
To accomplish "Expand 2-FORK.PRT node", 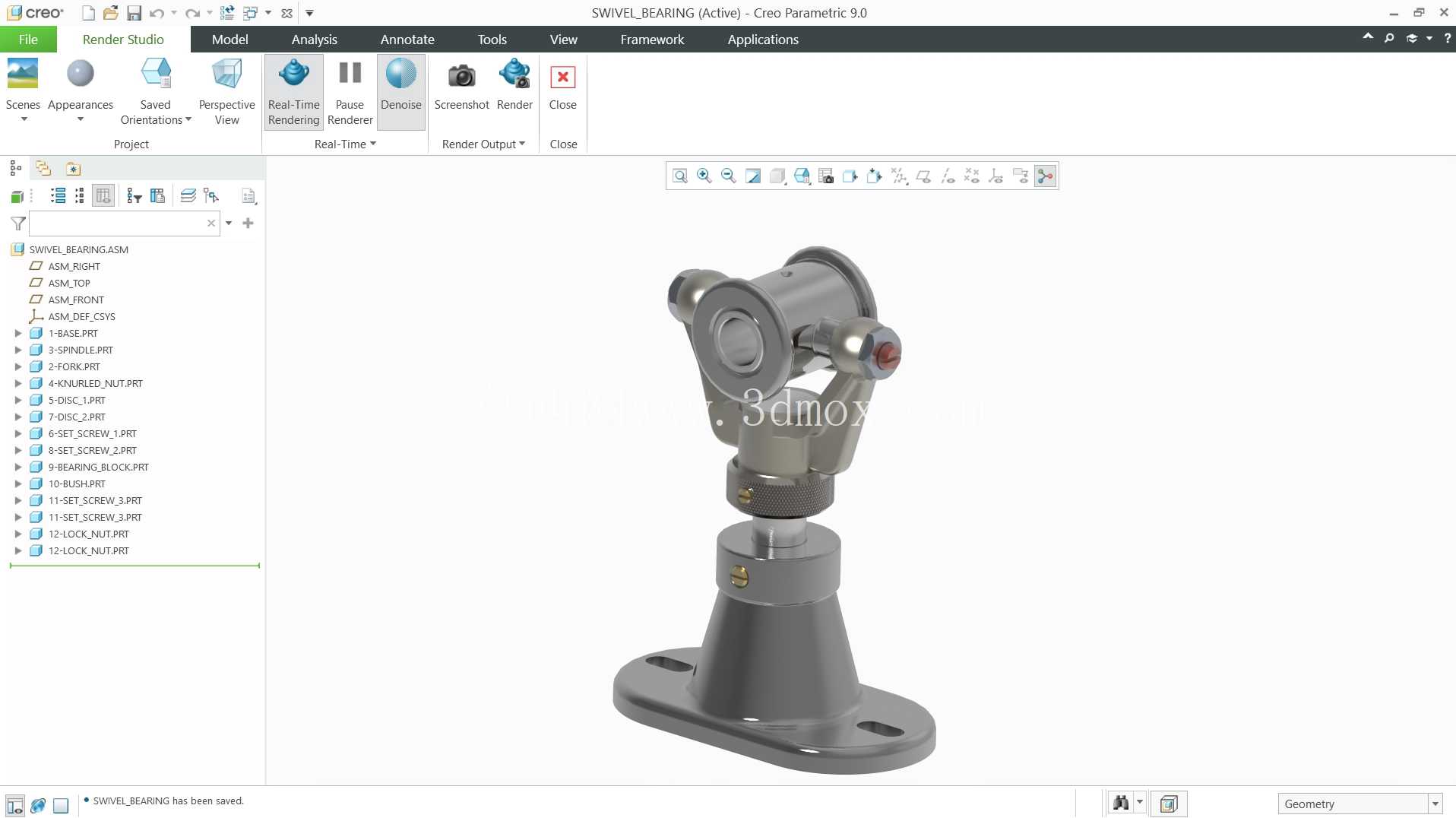I will [18, 366].
